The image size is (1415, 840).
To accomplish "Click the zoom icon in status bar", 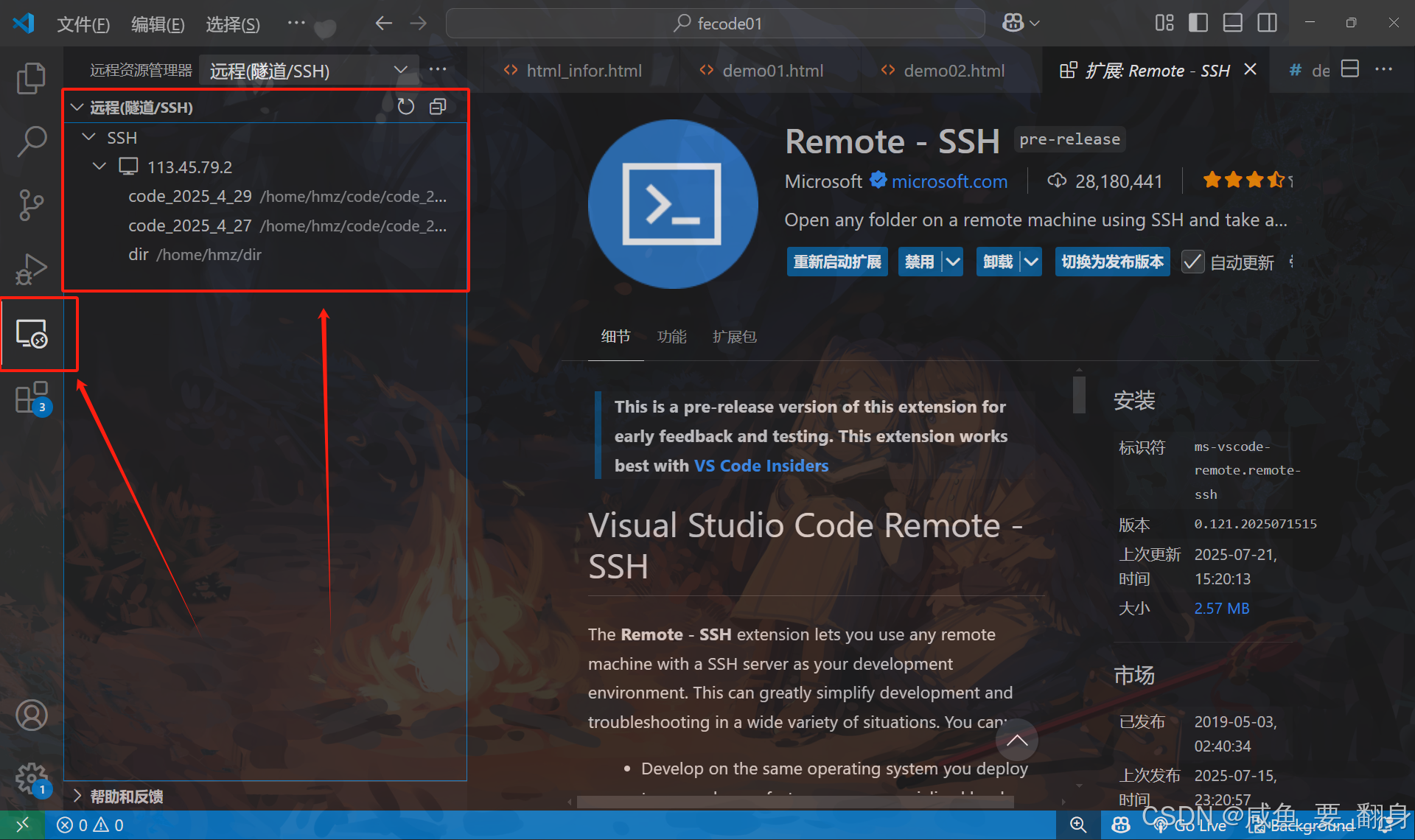I will pyautogui.click(x=1078, y=825).
